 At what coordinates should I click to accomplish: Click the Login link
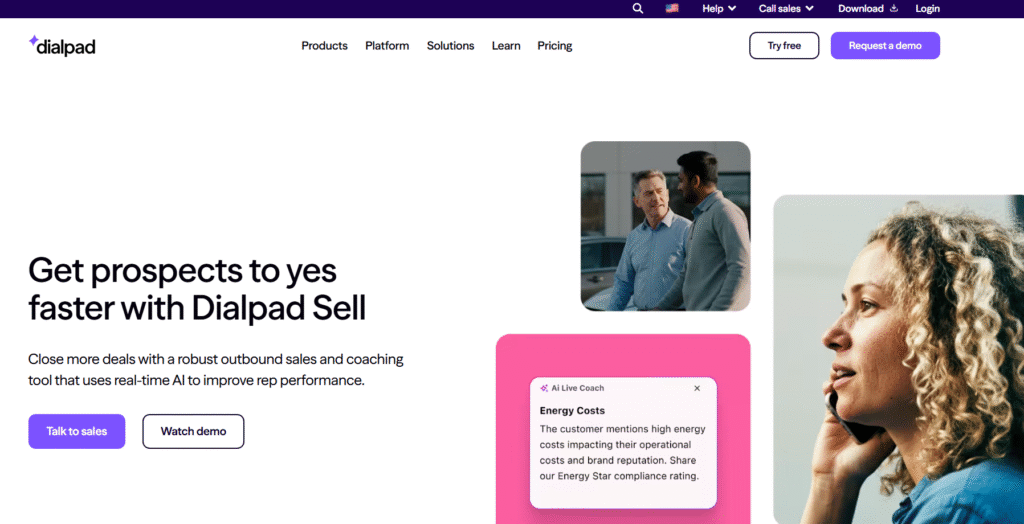(927, 9)
